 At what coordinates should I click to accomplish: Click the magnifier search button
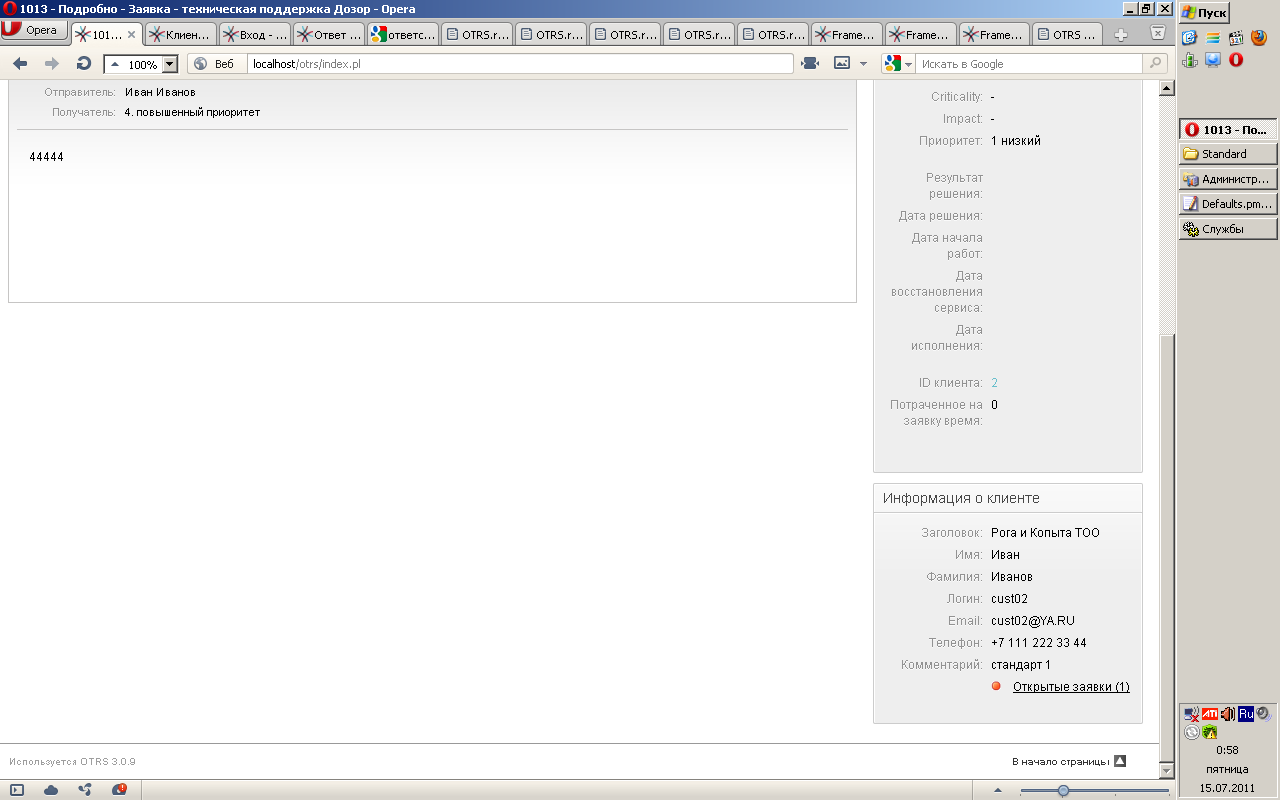tap(1155, 64)
